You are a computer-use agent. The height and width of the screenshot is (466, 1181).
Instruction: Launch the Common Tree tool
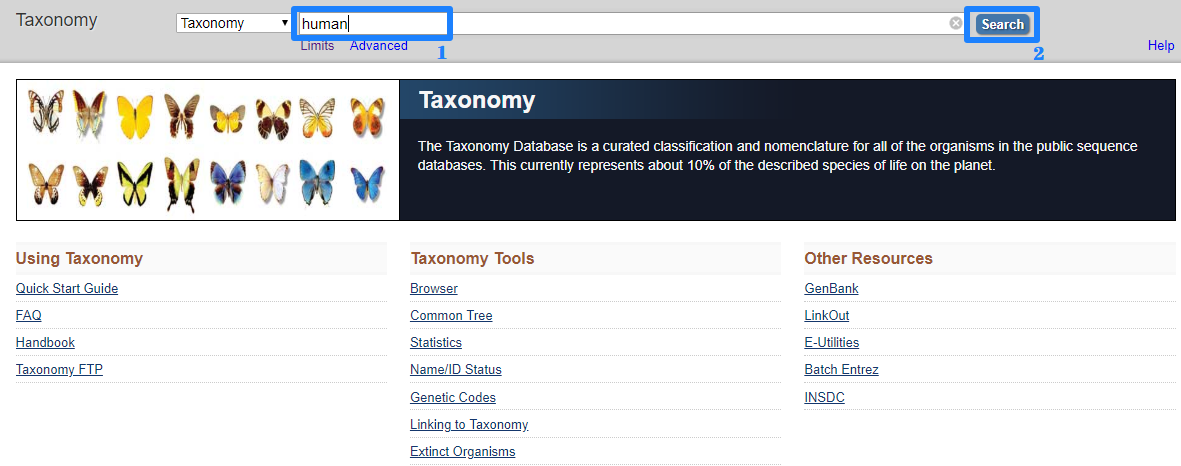451,315
